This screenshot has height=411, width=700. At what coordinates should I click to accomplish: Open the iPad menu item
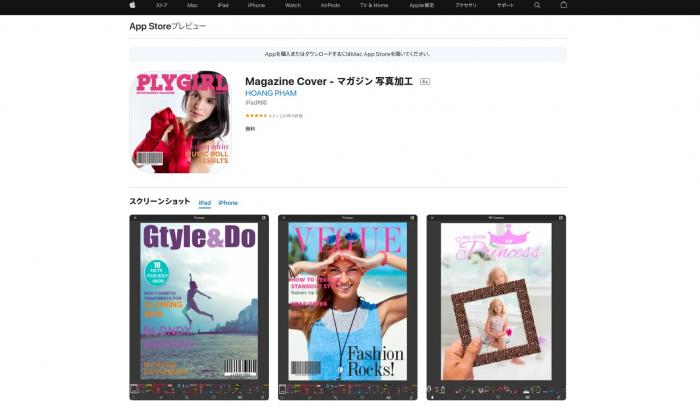point(223,5)
